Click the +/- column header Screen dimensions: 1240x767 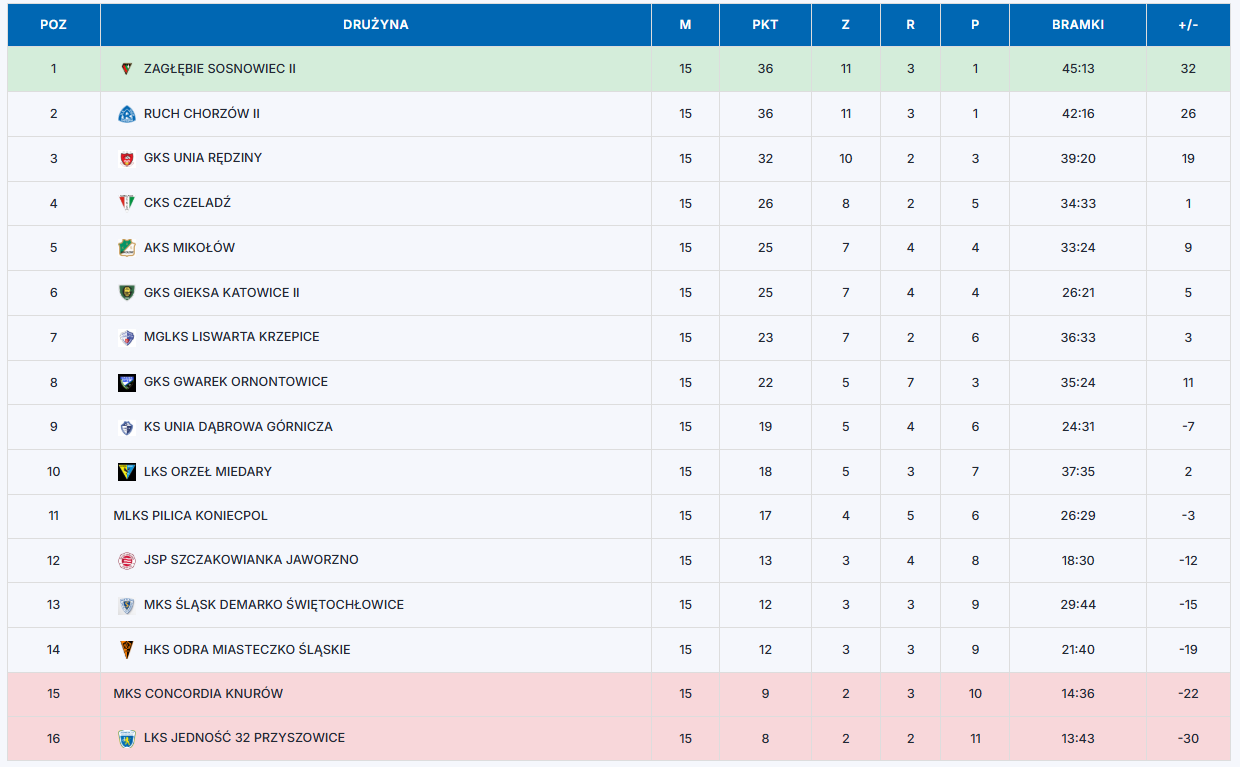coord(1188,25)
